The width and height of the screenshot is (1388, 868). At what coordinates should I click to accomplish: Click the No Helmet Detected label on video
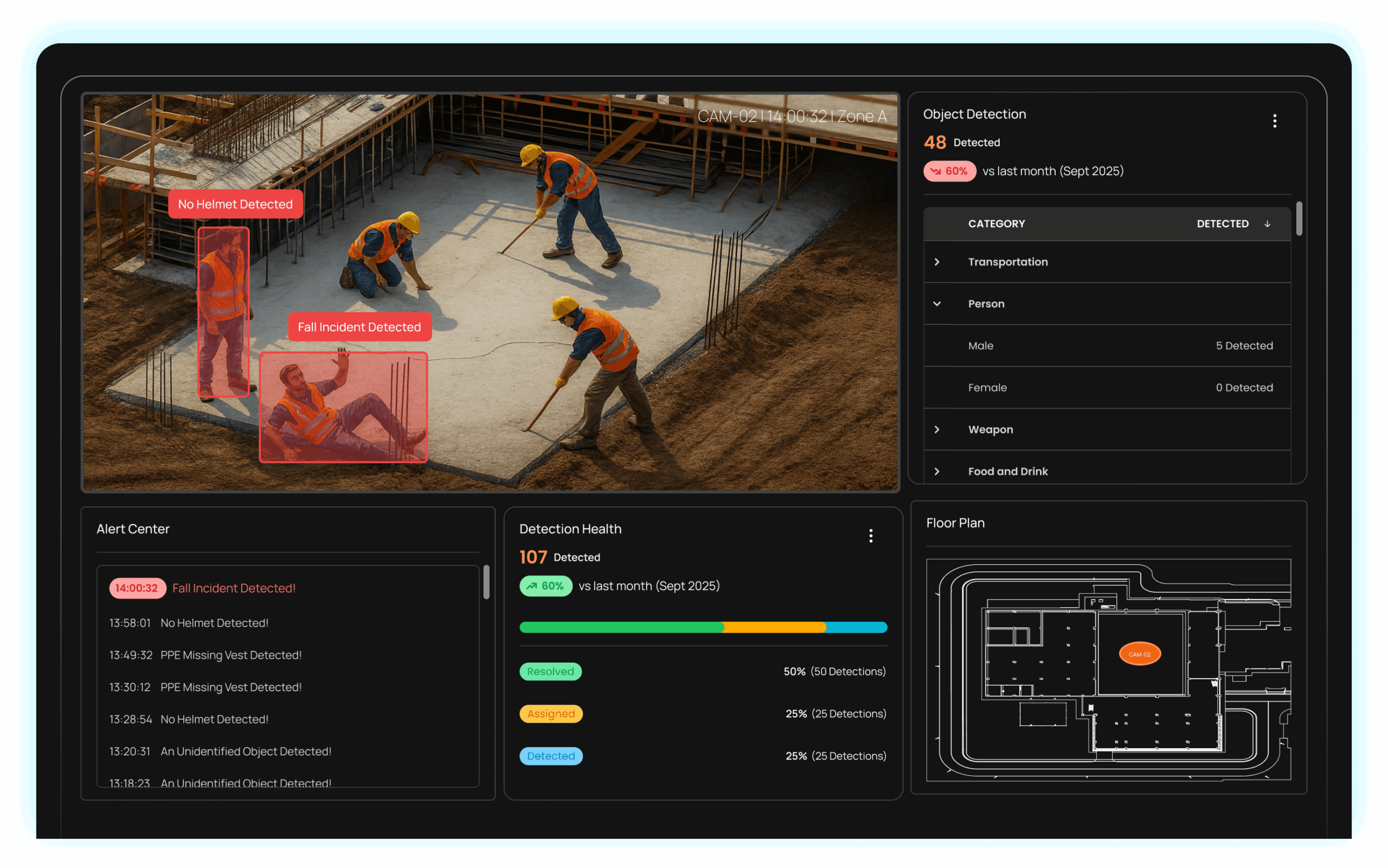235,204
